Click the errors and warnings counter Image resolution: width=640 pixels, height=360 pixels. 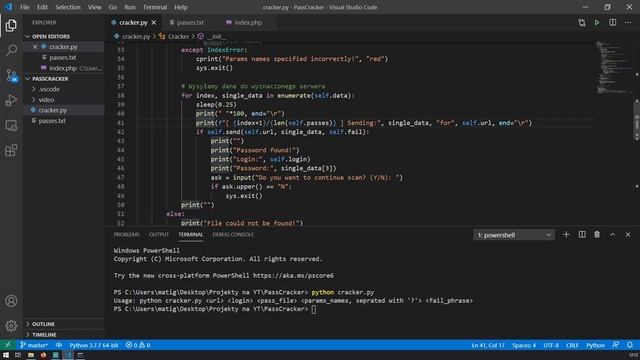[x=138, y=345]
